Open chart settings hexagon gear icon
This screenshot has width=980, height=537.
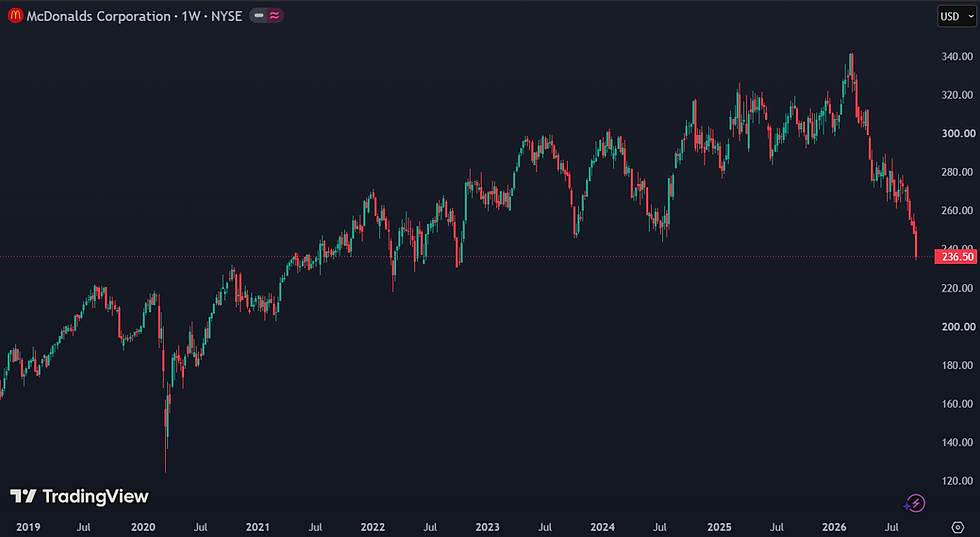[958, 527]
